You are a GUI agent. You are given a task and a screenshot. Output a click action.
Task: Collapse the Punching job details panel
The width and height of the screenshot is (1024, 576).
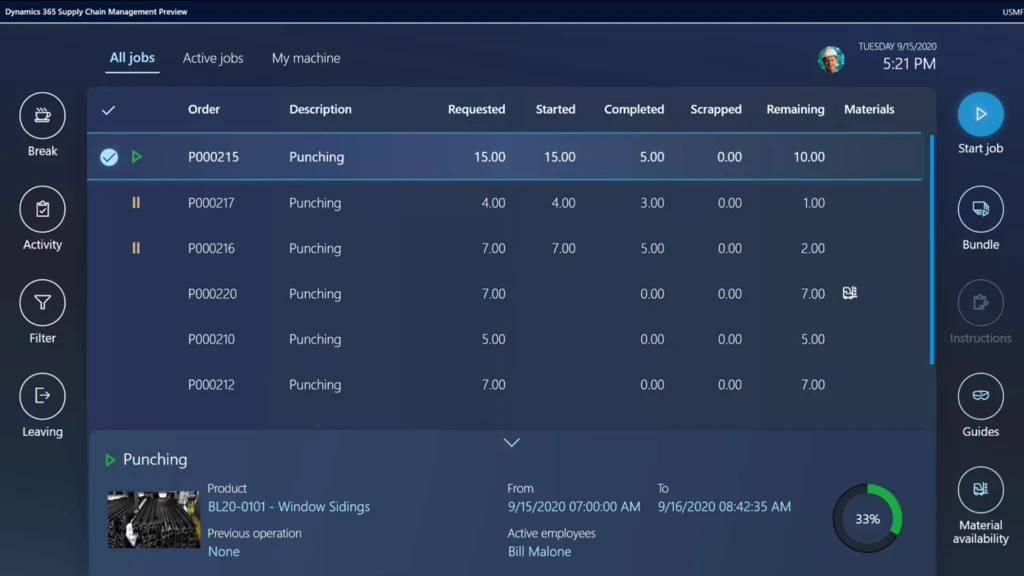pyautogui.click(x=512, y=442)
